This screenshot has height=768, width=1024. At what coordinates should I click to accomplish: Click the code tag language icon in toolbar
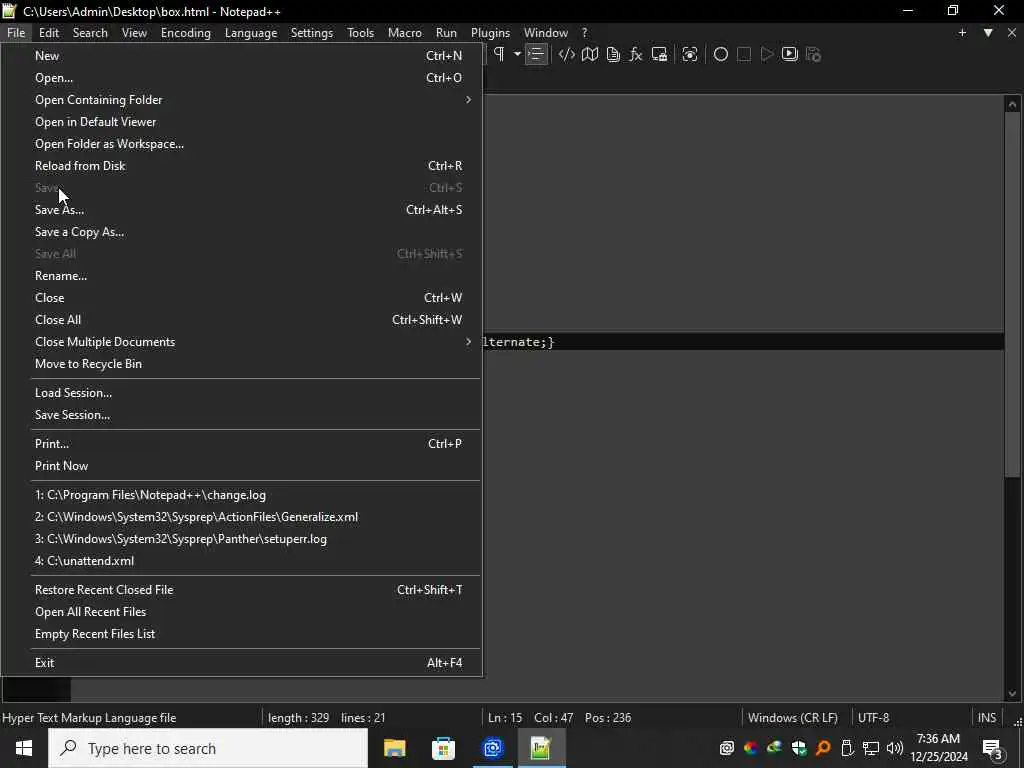tap(567, 54)
